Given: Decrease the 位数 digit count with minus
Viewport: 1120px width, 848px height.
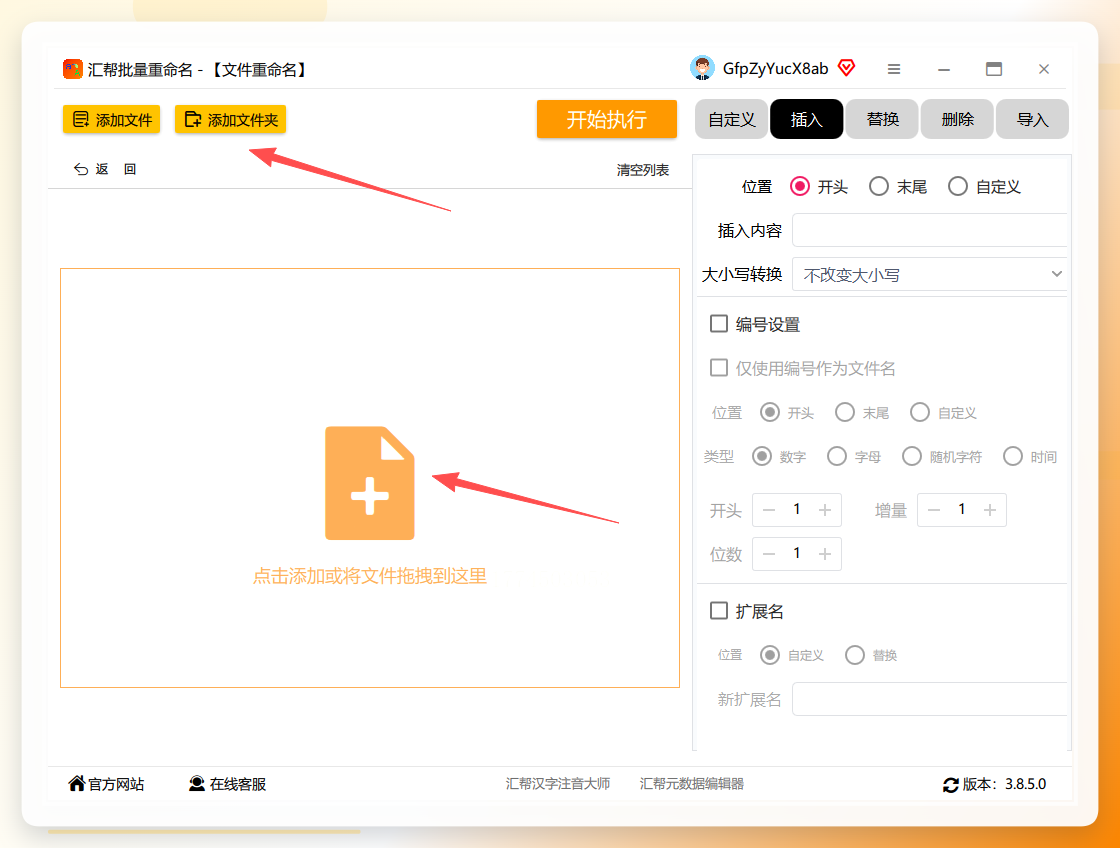Looking at the screenshot, I should 769,554.
